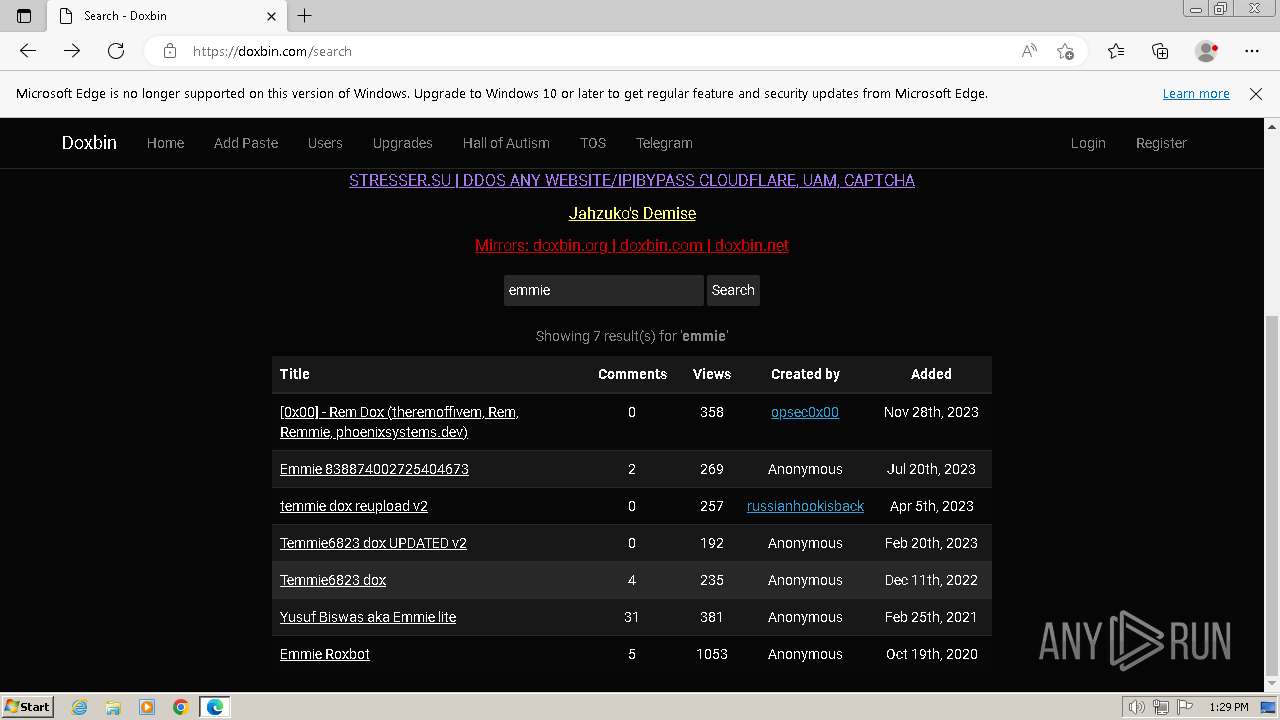This screenshot has width=1280, height=720.
Task: Click the Views column header
Action: coord(712,374)
